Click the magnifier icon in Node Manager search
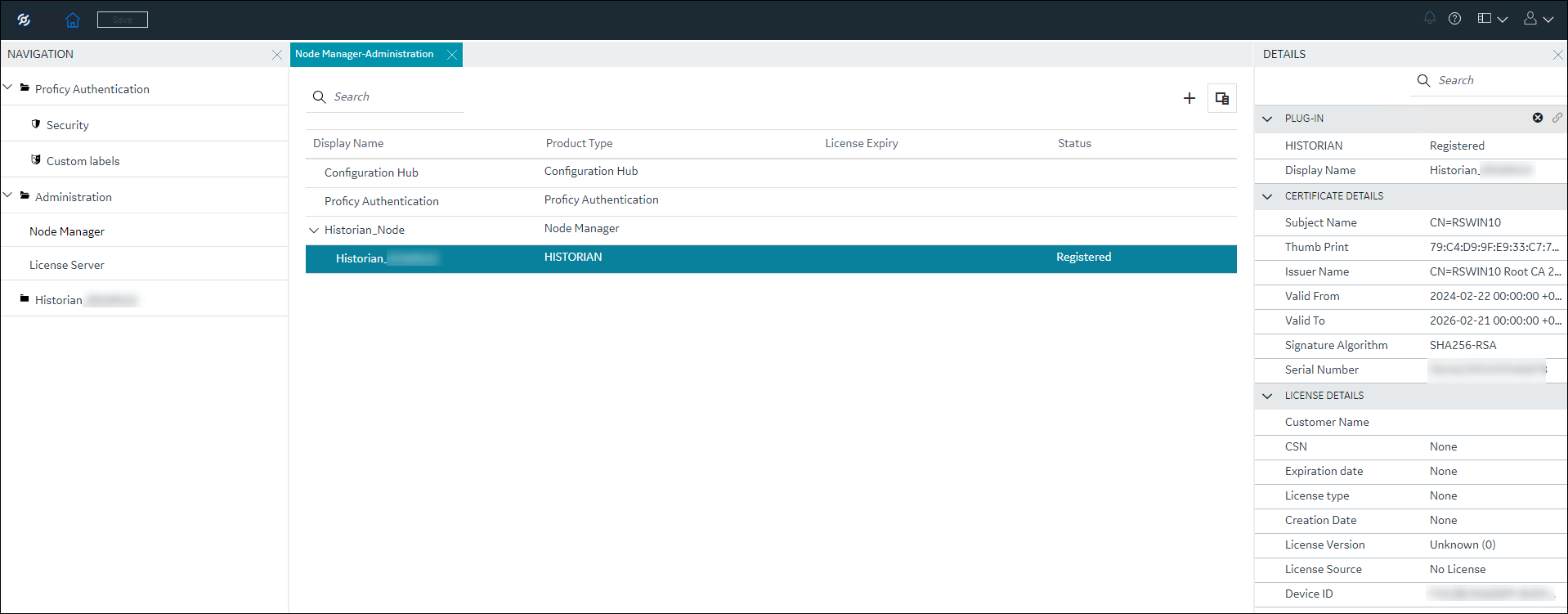 pos(320,96)
